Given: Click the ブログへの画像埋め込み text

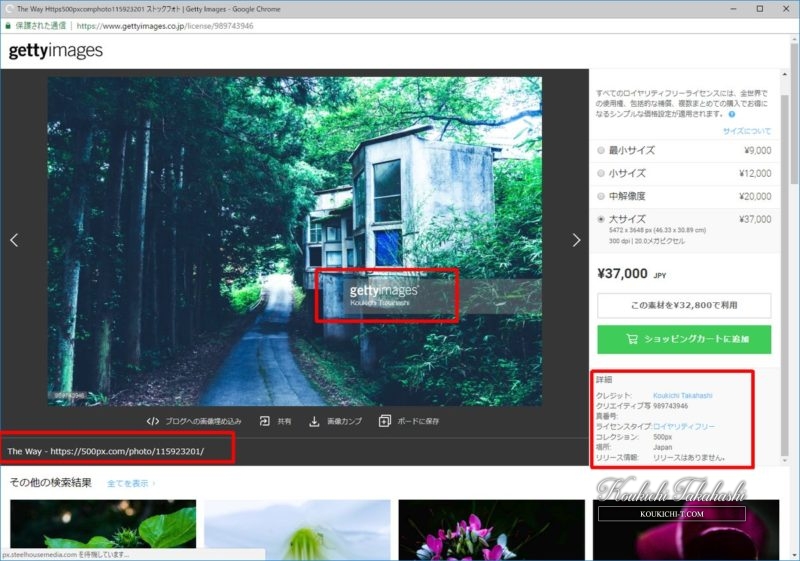Looking at the screenshot, I should (203, 421).
